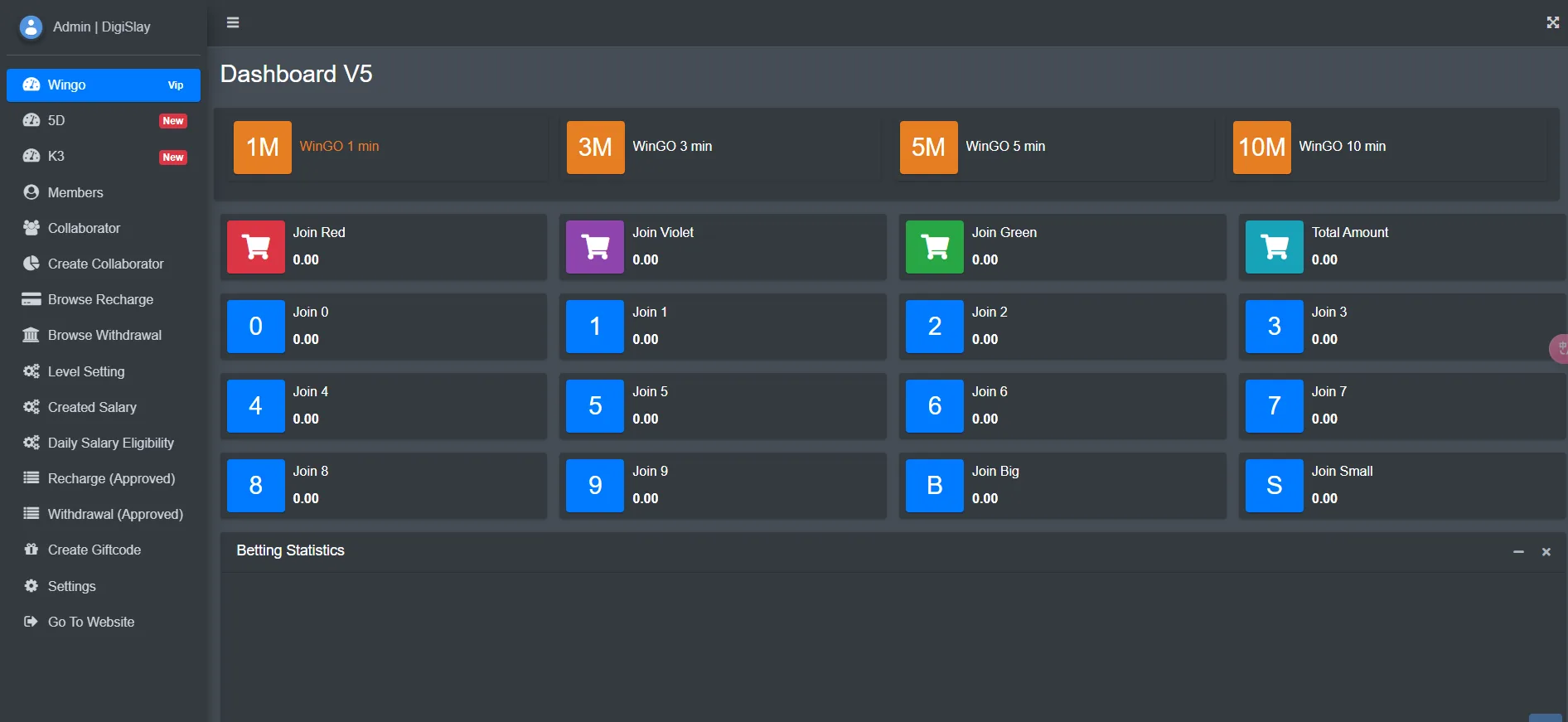Open the Browse Recharge page
The height and width of the screenshot is (722, 1568).
100,299
